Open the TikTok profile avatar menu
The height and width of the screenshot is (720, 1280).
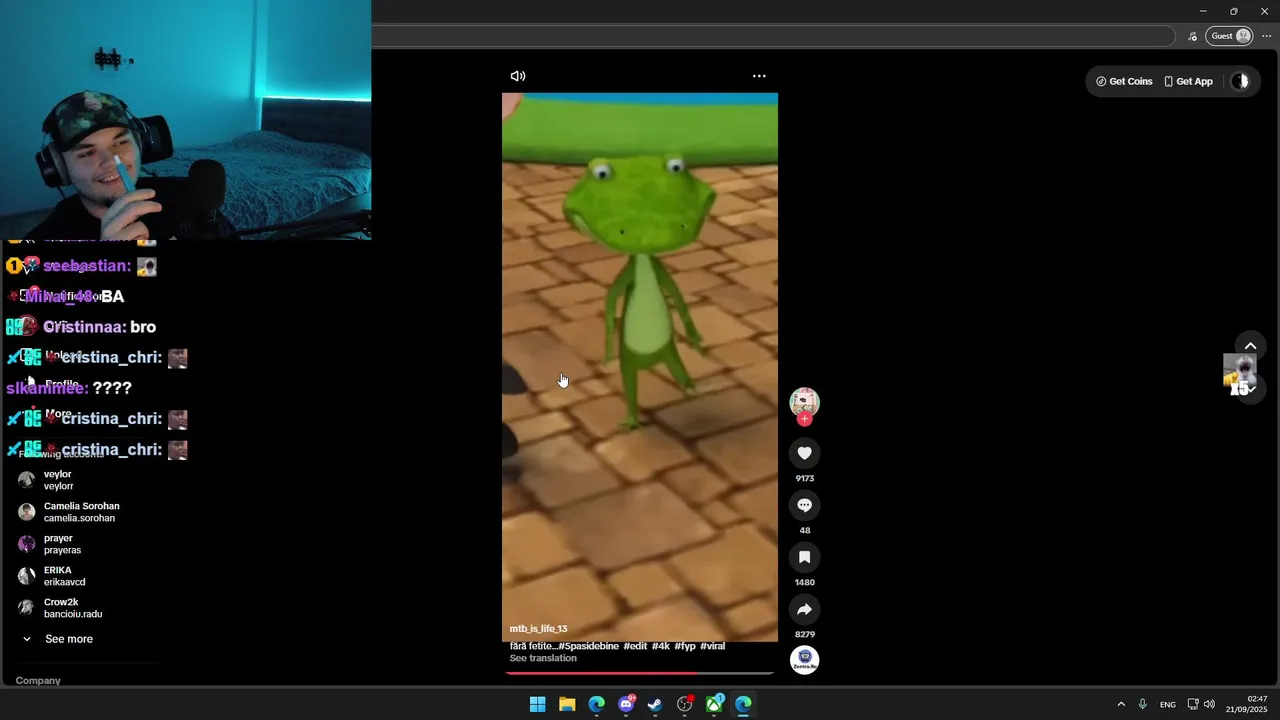coord(1240,81)
